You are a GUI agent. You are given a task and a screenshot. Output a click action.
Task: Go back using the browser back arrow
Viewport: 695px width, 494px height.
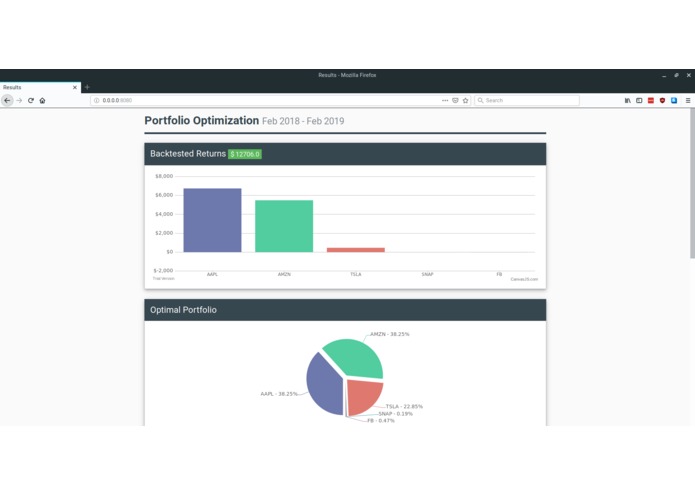point(7,101)
